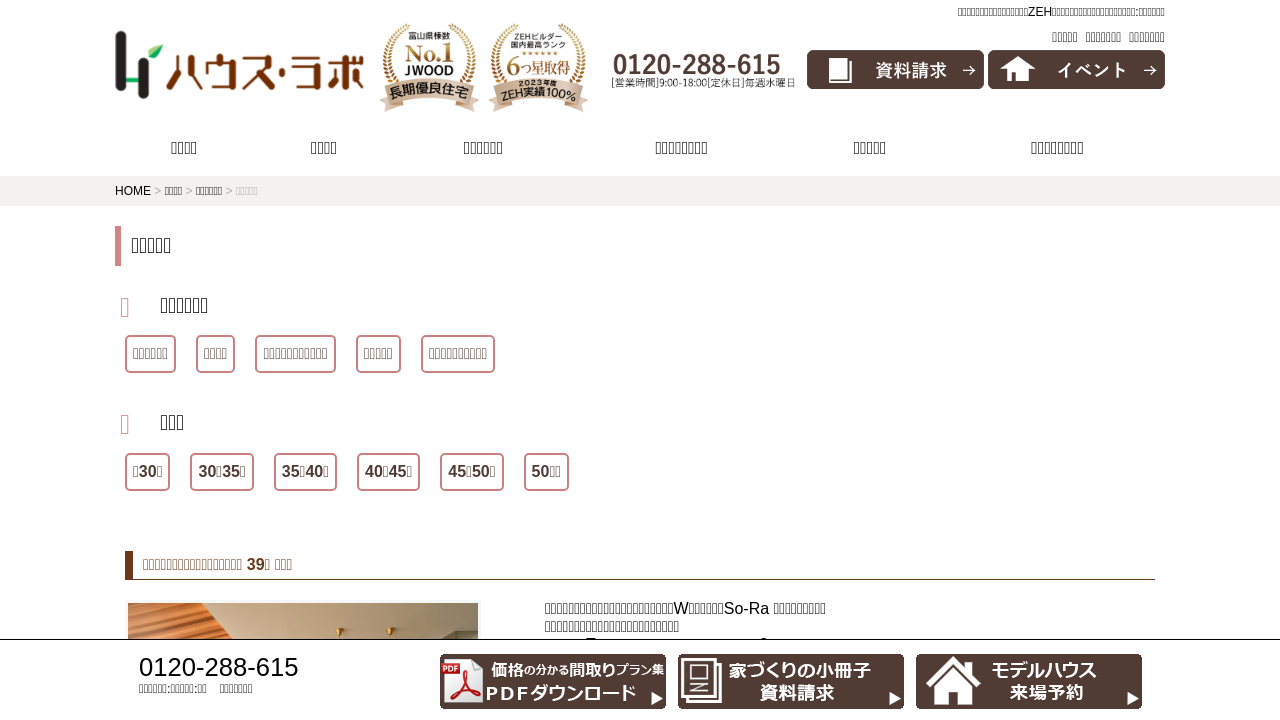1280x720 pixels.
Task: Click the No.1 JWOOD award badge
Action: (429, 67)
